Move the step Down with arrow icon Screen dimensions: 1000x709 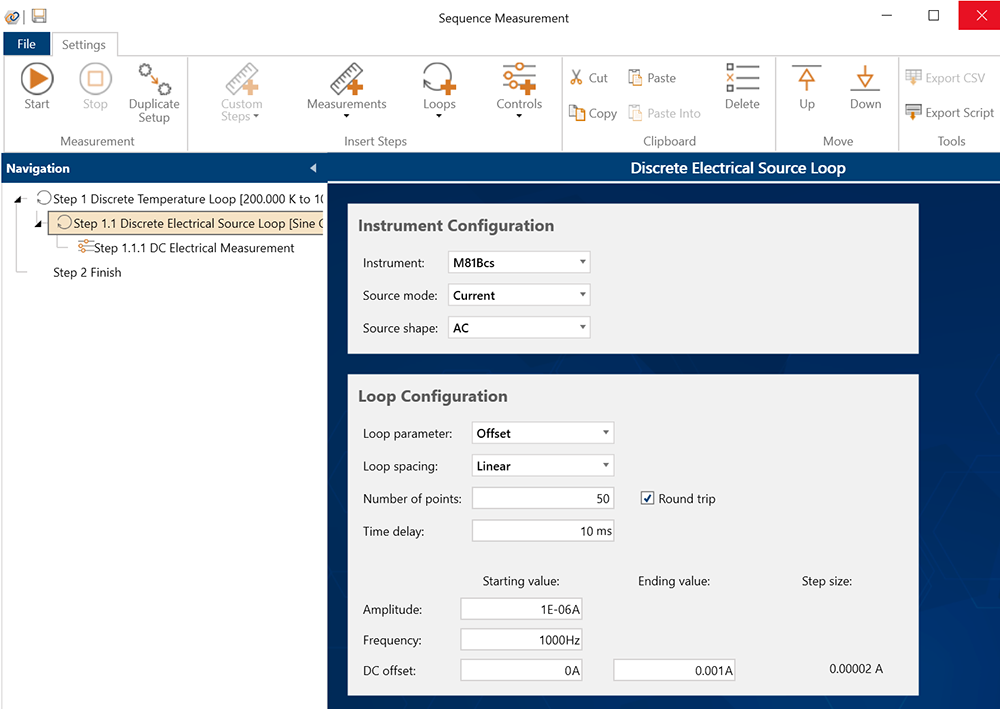pyautogui.click(x=865, y=80)
